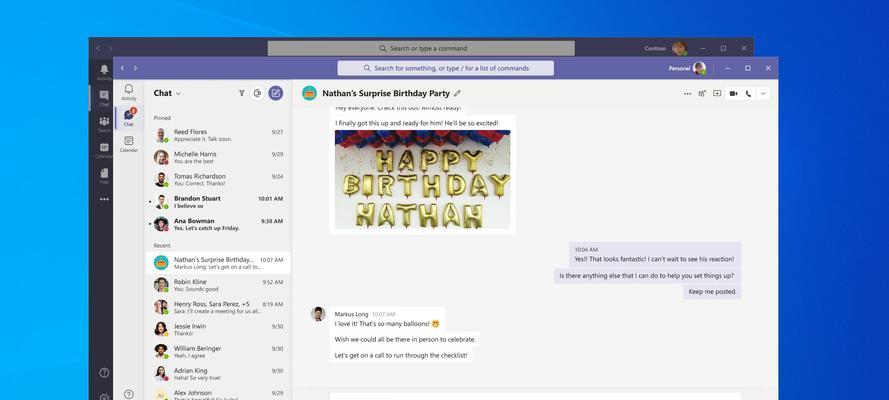Start a Meet now from chat list header
This screenshot has width=889, height=400.
(x=257, y=93)
